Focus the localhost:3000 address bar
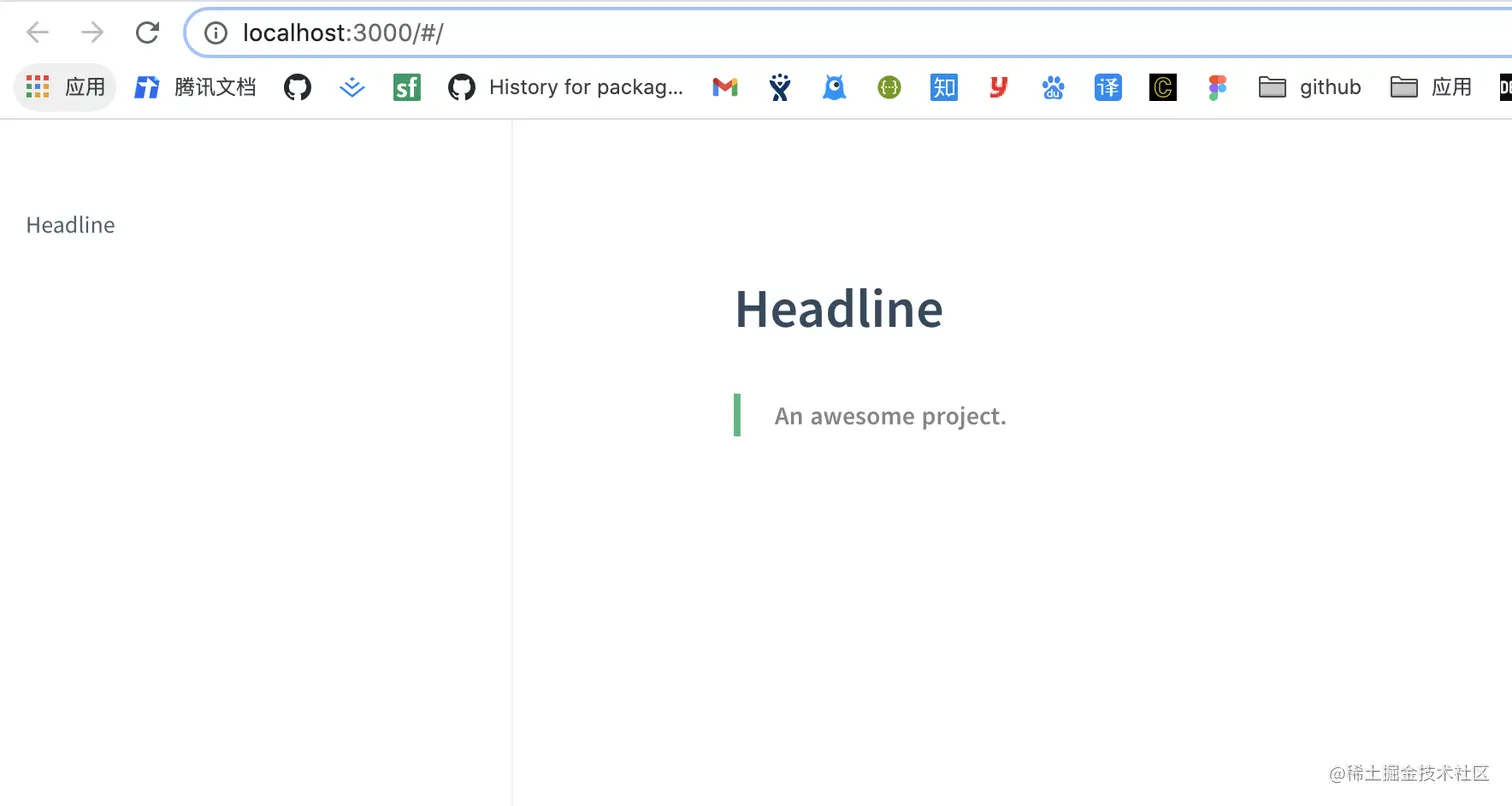 tap(850, 33)
